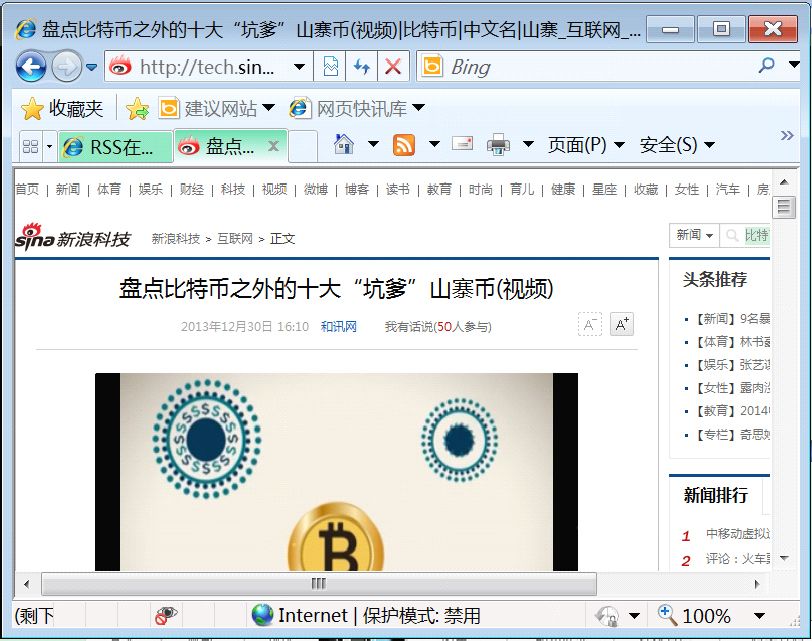The height and width of the screenshot is (641, 812).
Task: Refresh the page with the refresh icon
Action: click(361, 67)
